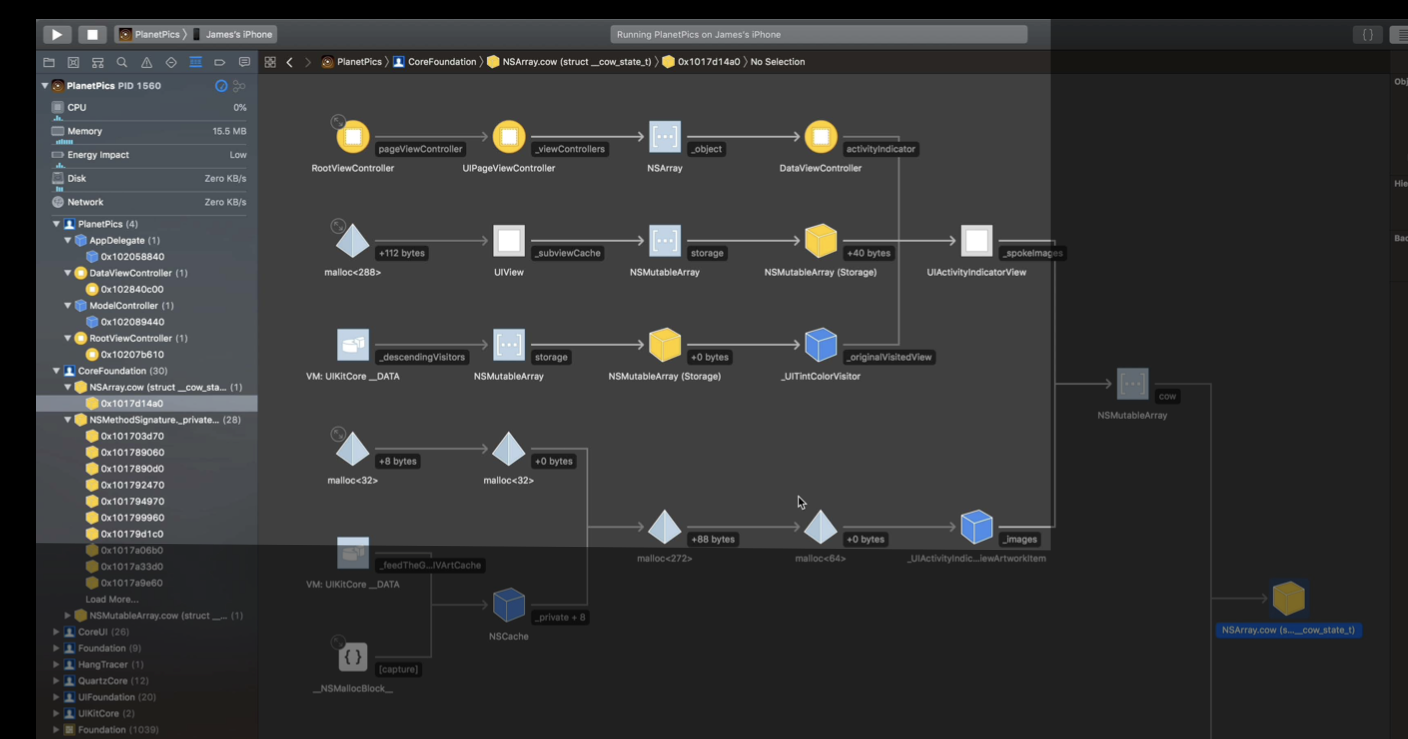Click NSArray.cow (struct __cow_state_t) breadcrumb
The width and height of the screenshot is (1408, 739).
[569, 62]
